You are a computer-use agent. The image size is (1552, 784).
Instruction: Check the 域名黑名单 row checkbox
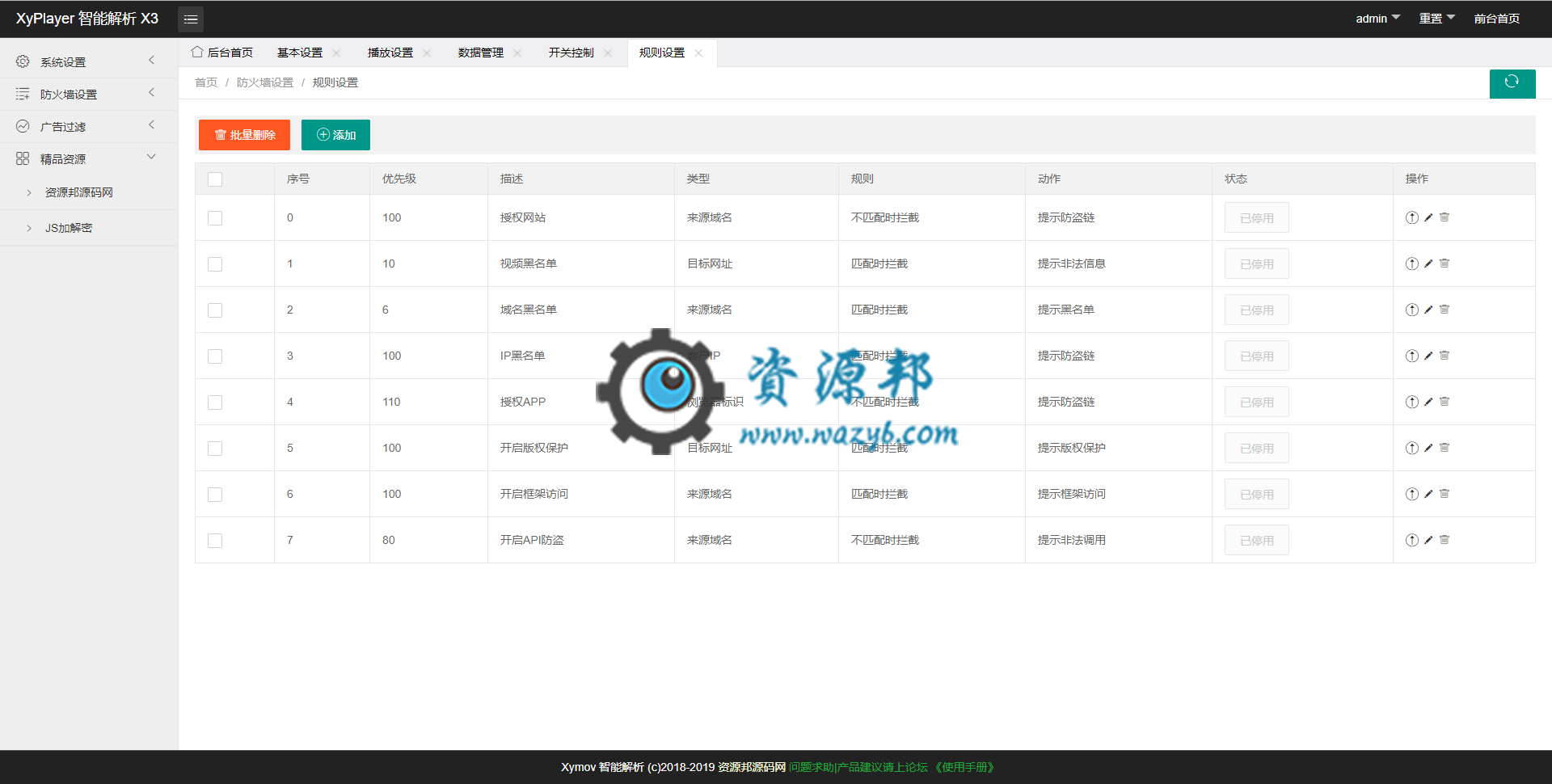[215, 310]
